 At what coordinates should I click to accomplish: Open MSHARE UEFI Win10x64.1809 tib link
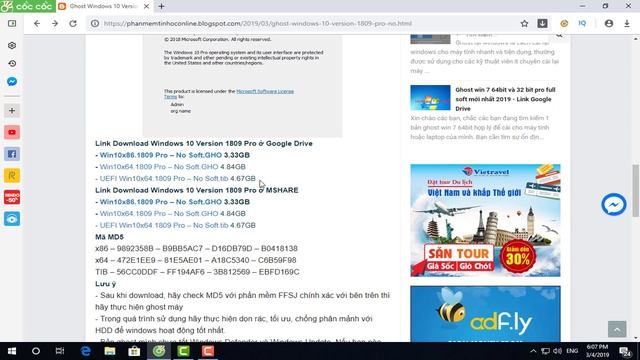pos(164,225)
